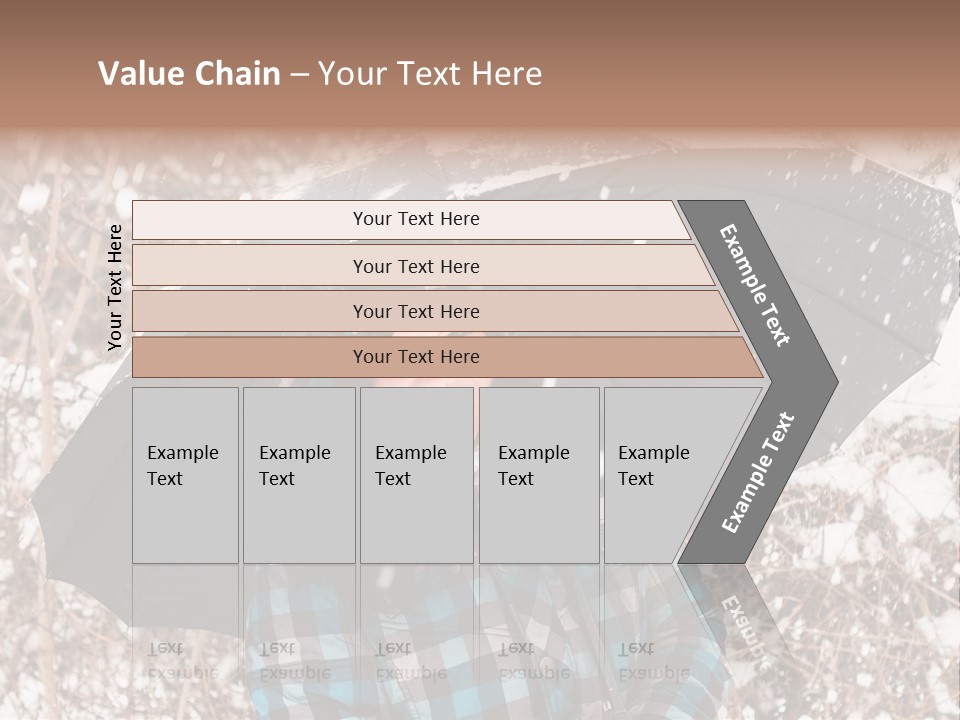960x720 pixels.
Task: Click the second 'Example Text' gray box
Action: (x=299, y=475)
